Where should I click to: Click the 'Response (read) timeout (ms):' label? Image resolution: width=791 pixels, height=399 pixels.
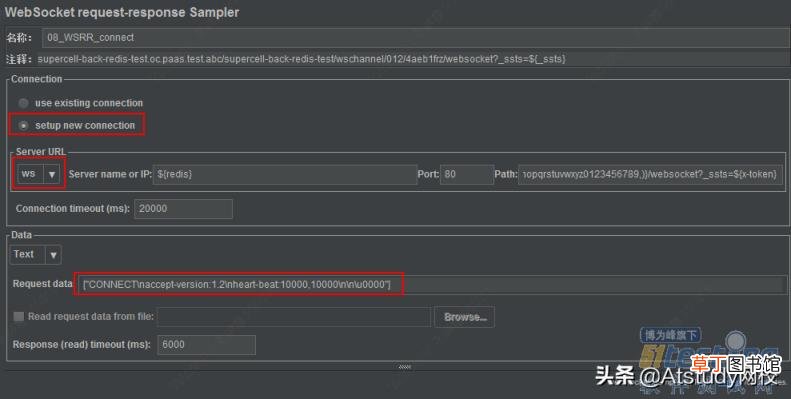pyautogui.click(x=82, y=345)
